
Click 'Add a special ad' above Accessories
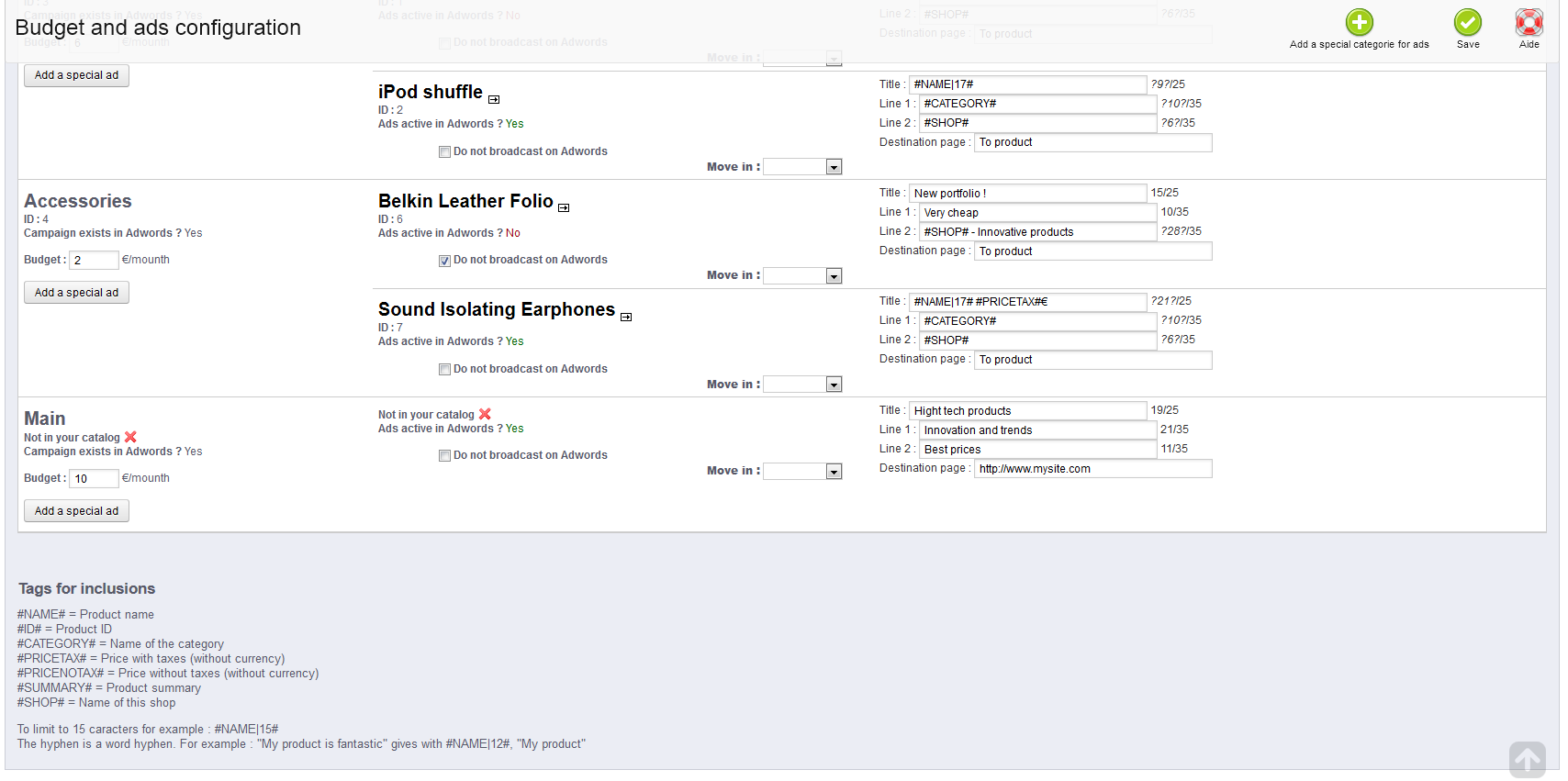pyautogui.click(x=76, y=75)
